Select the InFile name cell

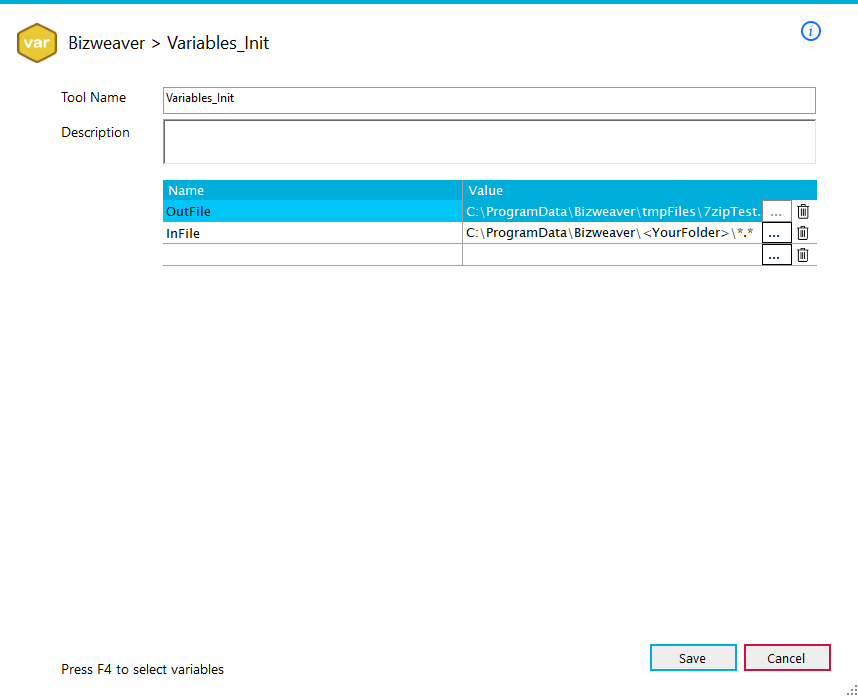click(x=312, y=233)
